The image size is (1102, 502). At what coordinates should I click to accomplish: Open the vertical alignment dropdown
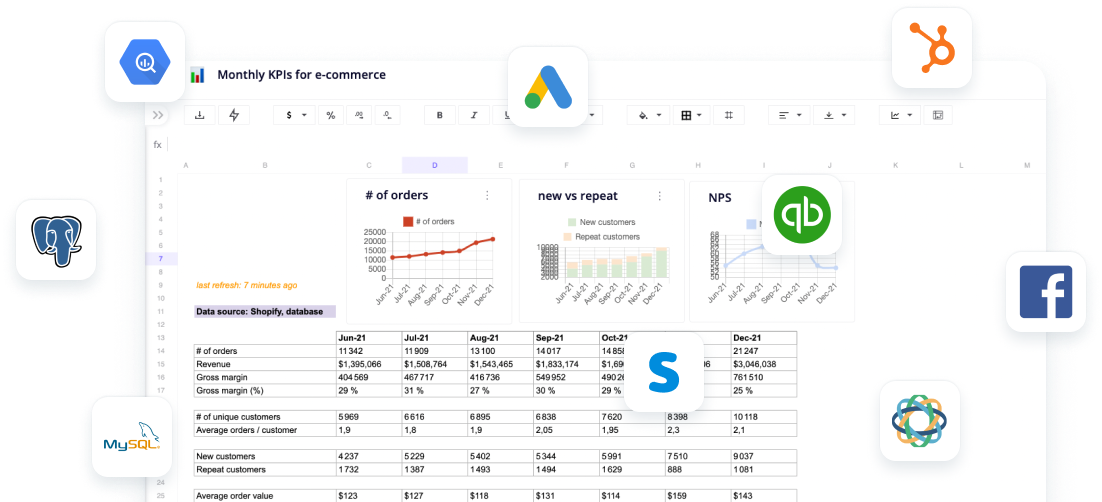(834, 115)
